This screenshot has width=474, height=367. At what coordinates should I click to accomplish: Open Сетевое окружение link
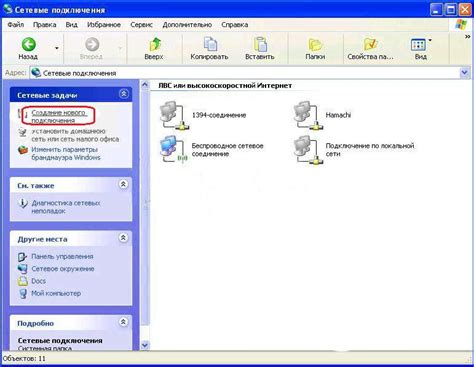(x=63, y=269)
